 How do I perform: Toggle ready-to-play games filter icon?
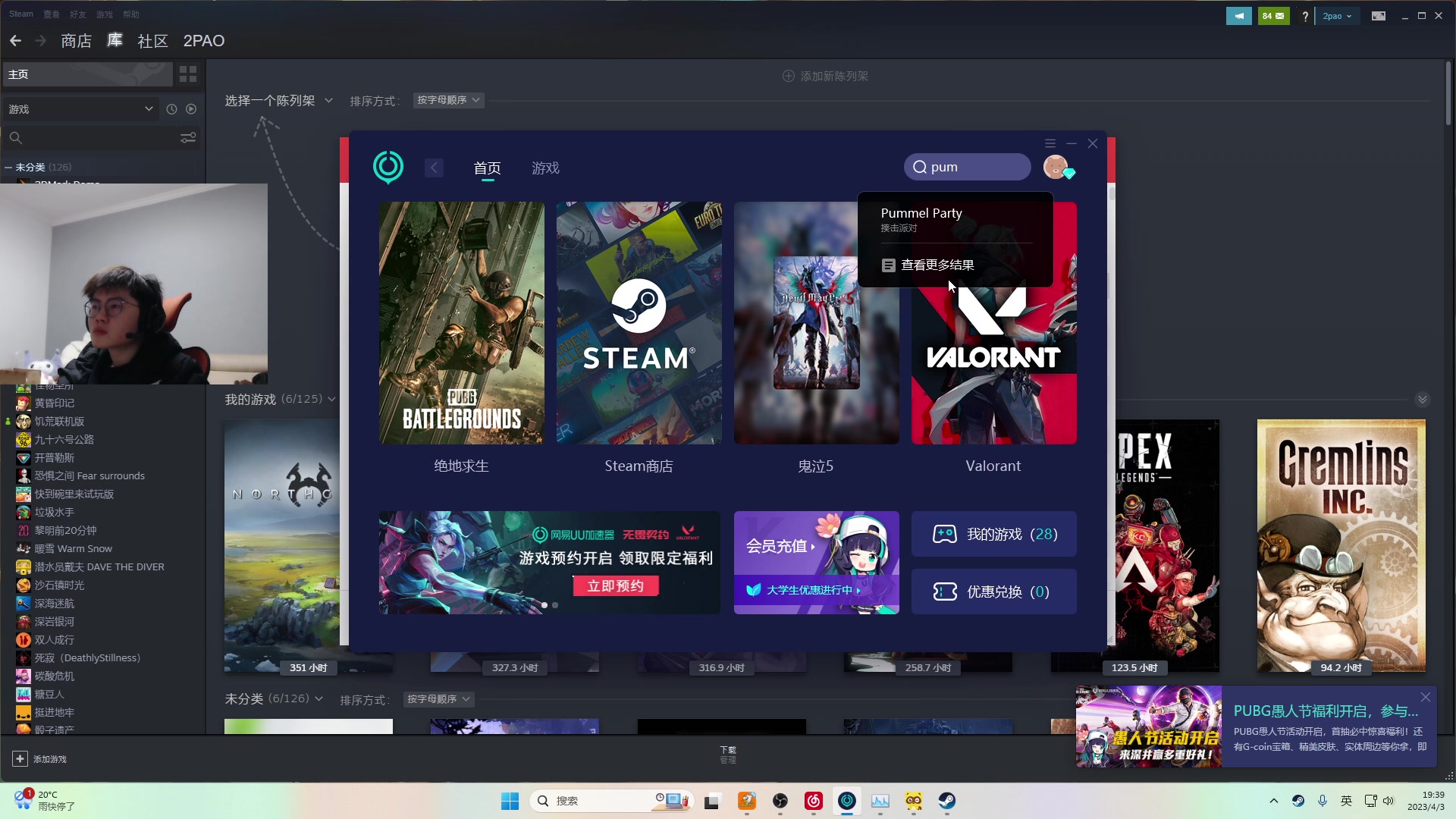191,109
